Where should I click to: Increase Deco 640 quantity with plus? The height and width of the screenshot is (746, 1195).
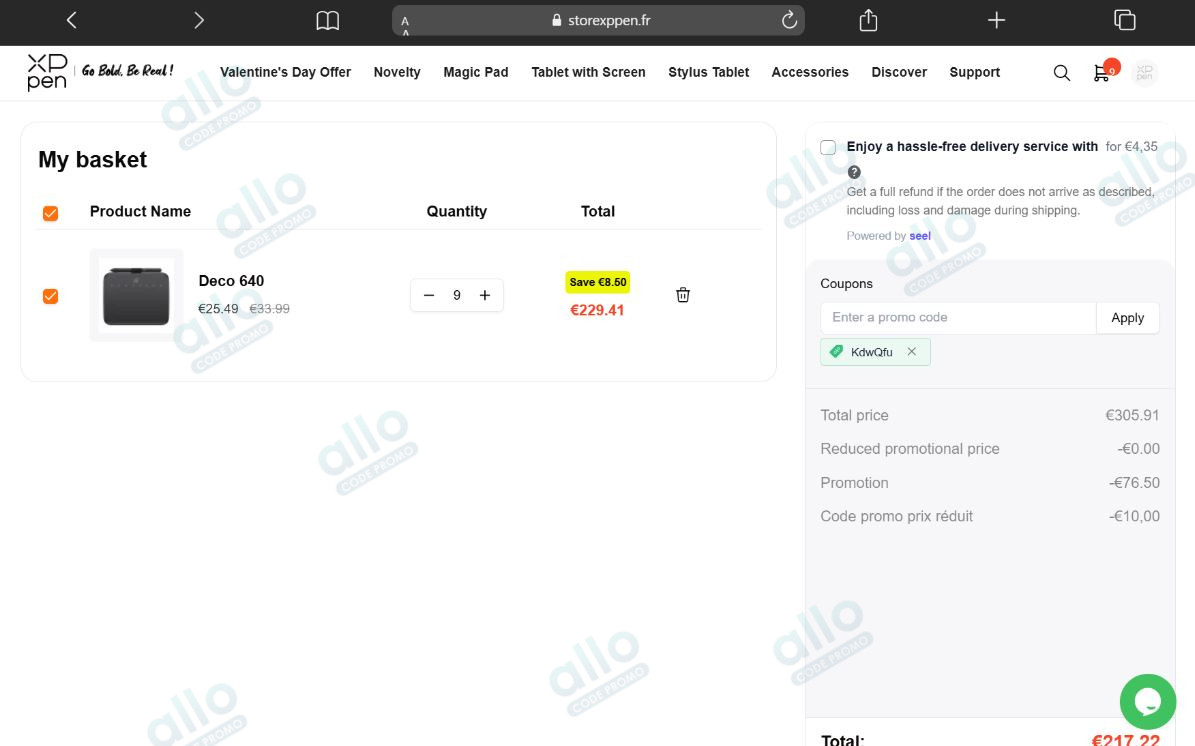[485, 295]
